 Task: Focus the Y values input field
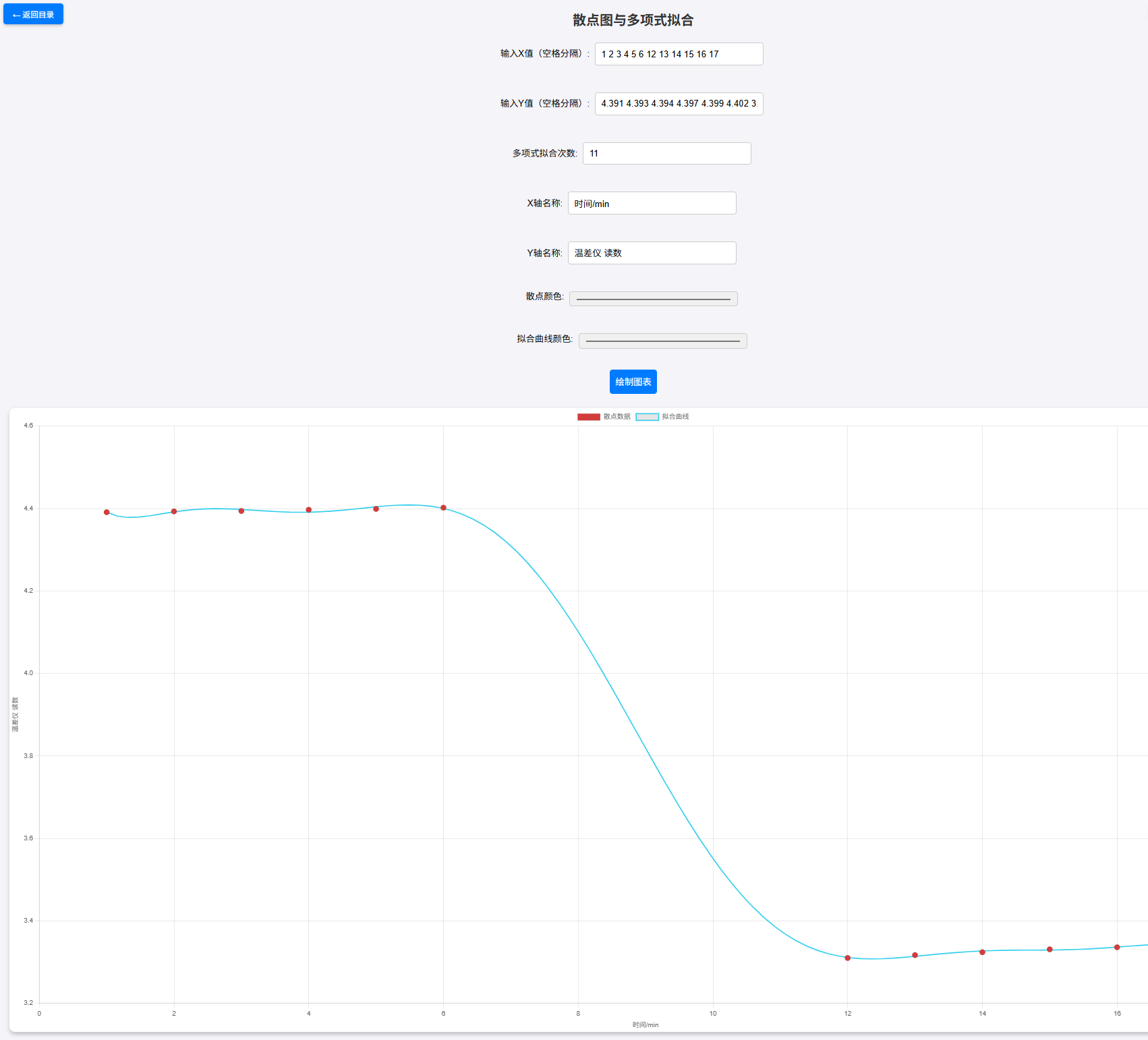[679, 104]
